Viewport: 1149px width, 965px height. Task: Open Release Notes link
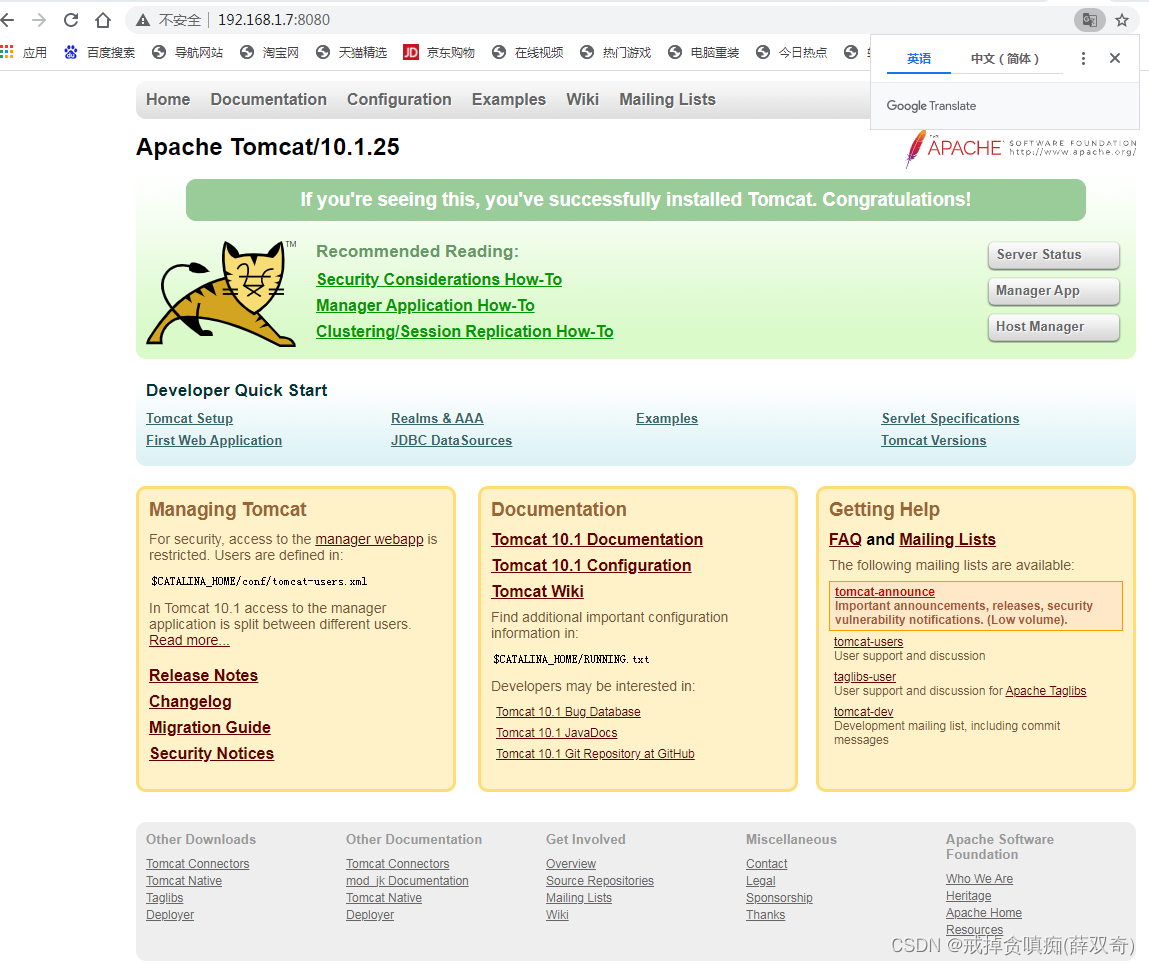coord(204,676)
